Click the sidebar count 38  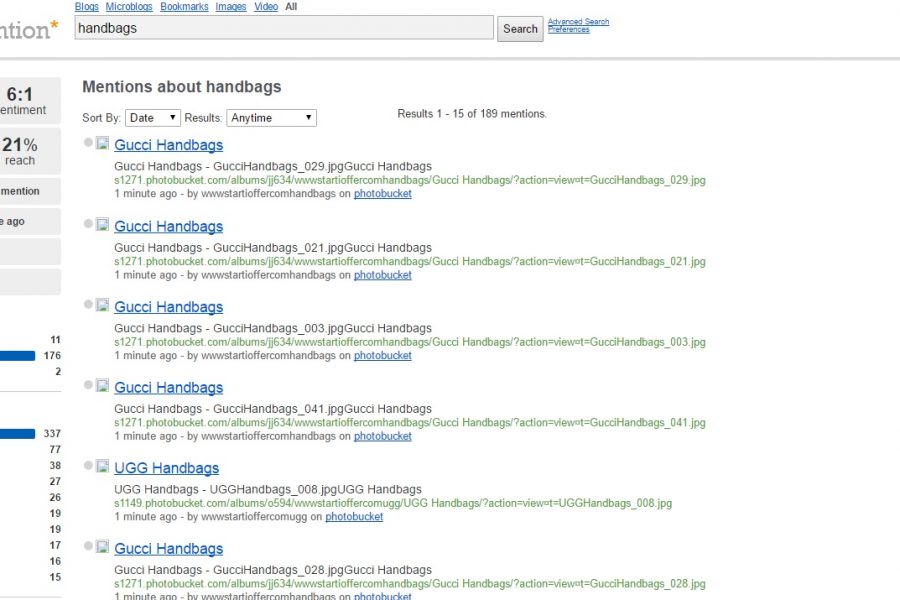(x=55, y=466)
